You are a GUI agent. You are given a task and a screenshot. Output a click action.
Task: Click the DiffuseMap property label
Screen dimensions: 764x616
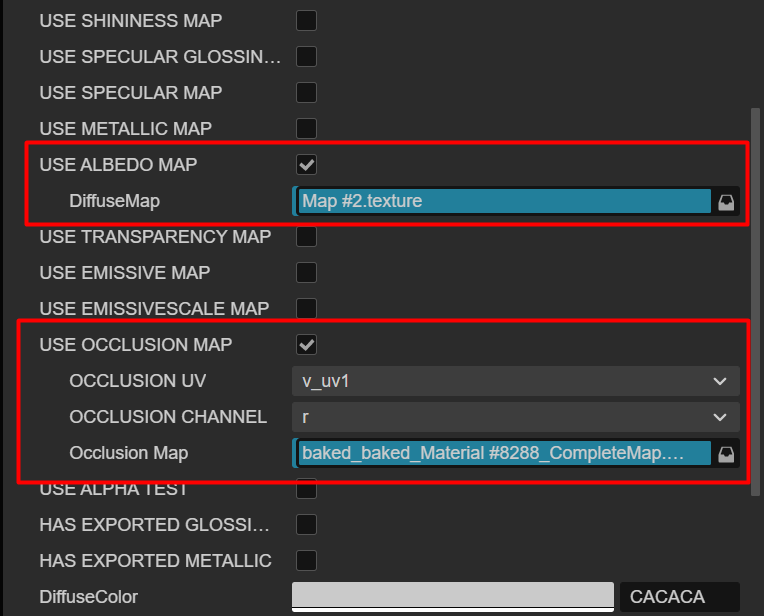115,201
